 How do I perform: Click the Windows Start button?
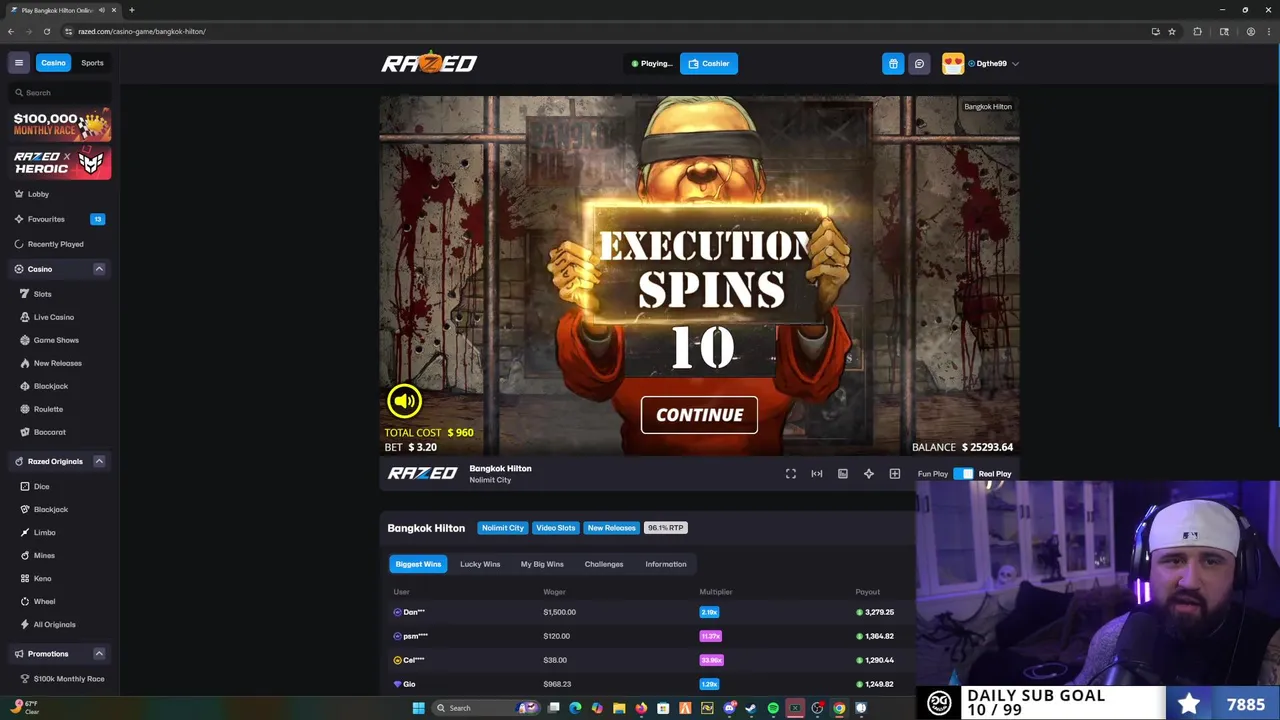pyautogui.click(x=418, y=708)
